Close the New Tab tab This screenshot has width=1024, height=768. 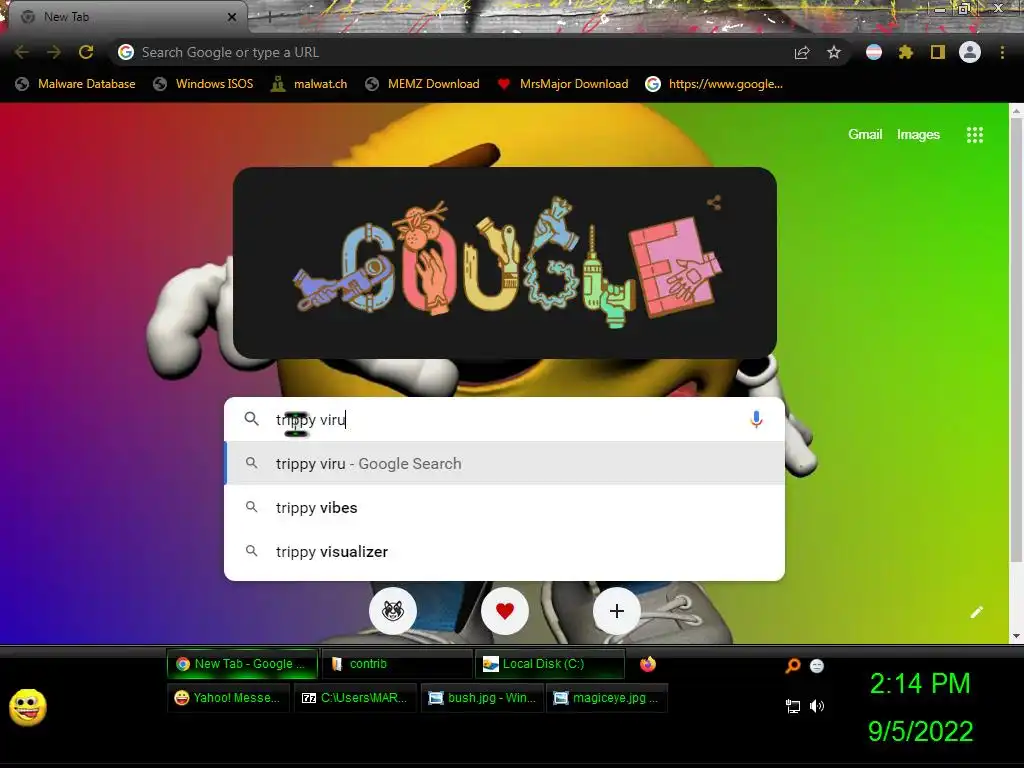pos(232,17)
